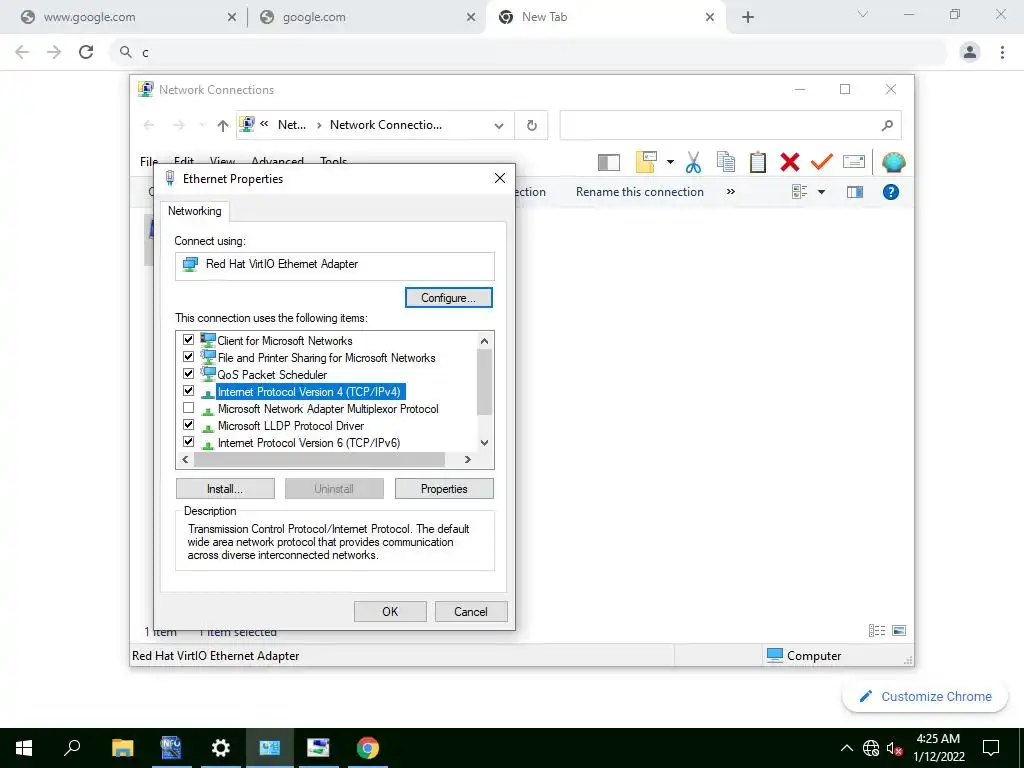Screen dimensions: 1024x768
Task: Open the view options dropdown arrow
Action: coord(822,192)
